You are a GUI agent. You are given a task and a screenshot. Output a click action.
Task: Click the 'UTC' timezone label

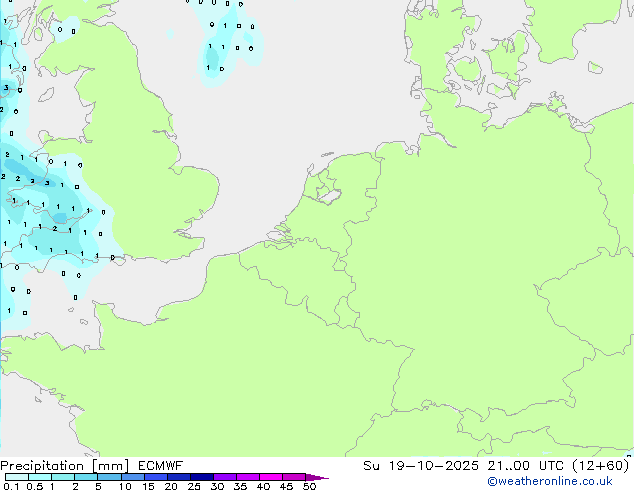point(551,466)
